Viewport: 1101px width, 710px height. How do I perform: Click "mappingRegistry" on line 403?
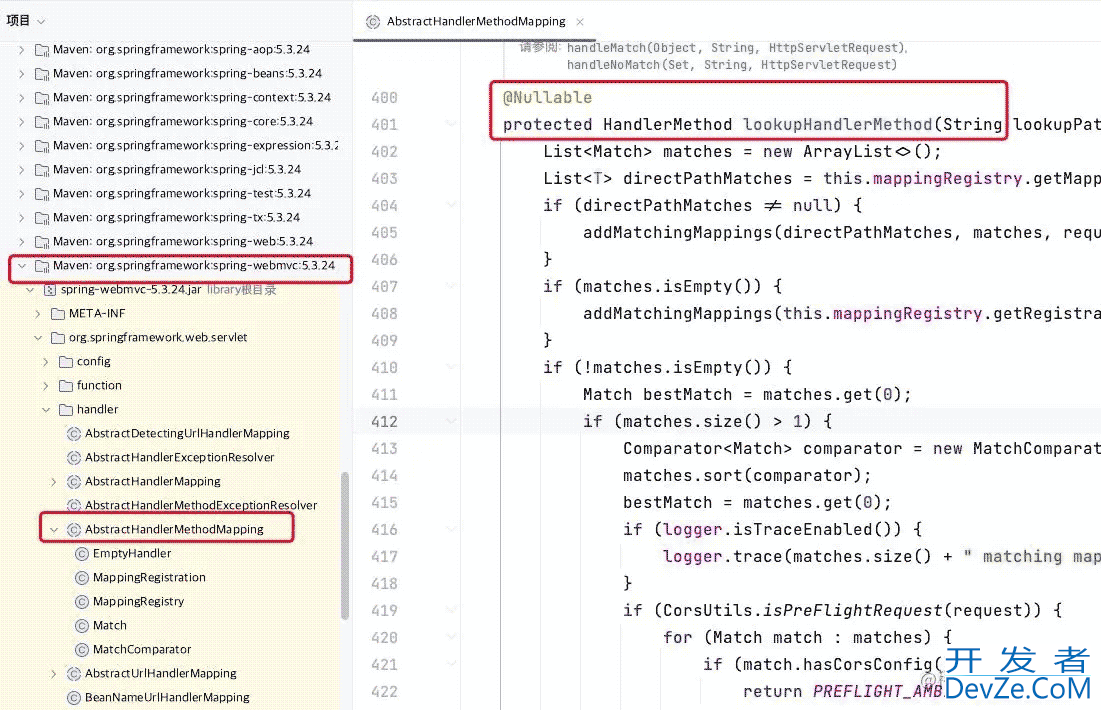coord(947,178)
